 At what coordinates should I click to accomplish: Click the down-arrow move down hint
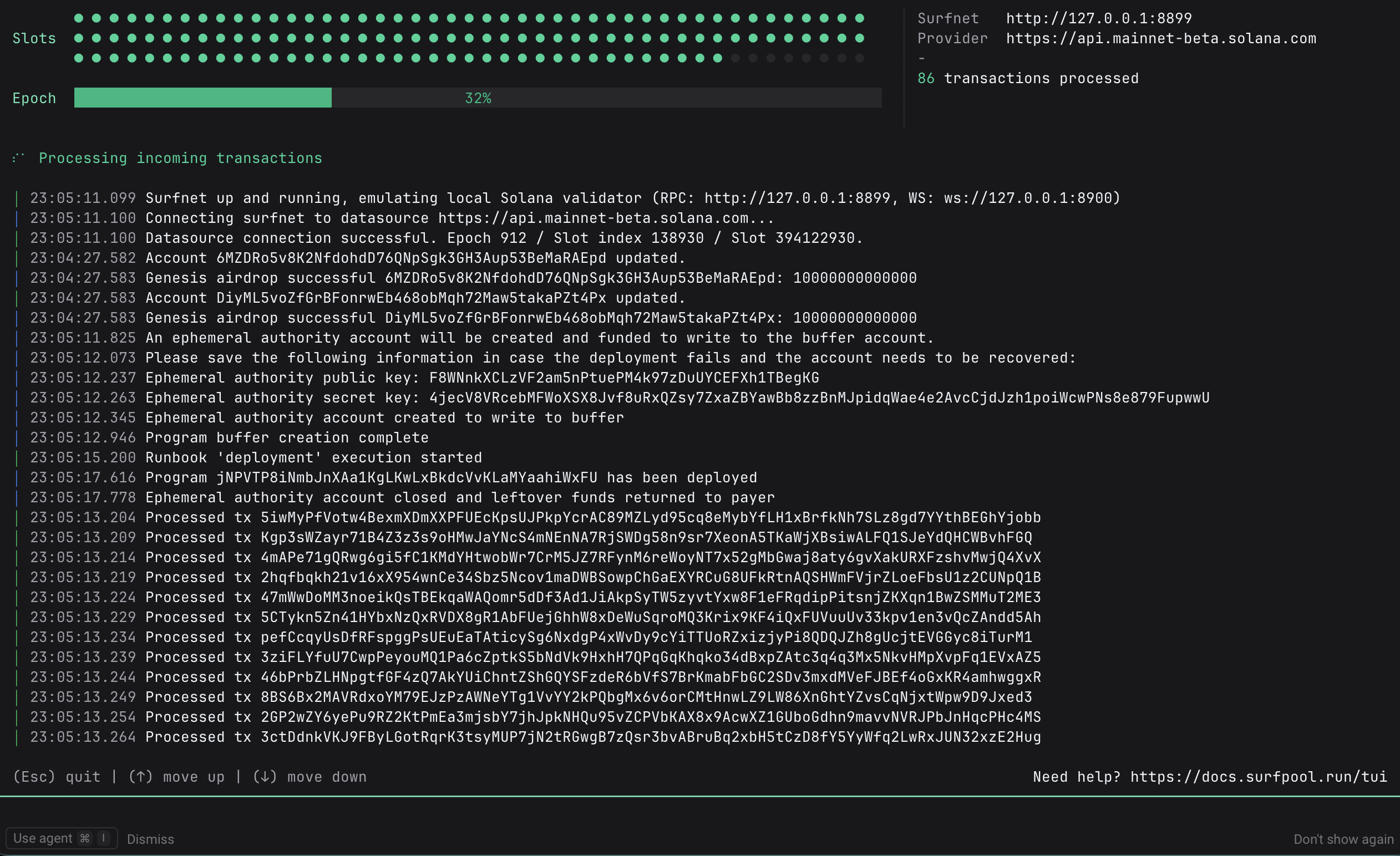click(310, 777)
